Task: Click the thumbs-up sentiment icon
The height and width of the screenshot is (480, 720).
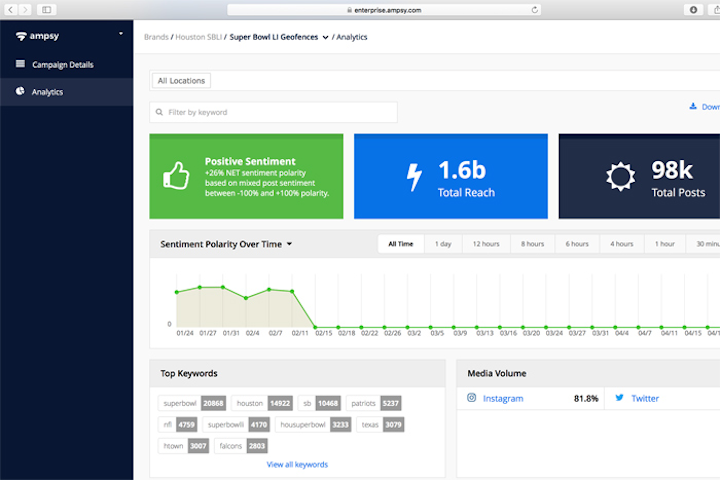Action: (176, 176)
